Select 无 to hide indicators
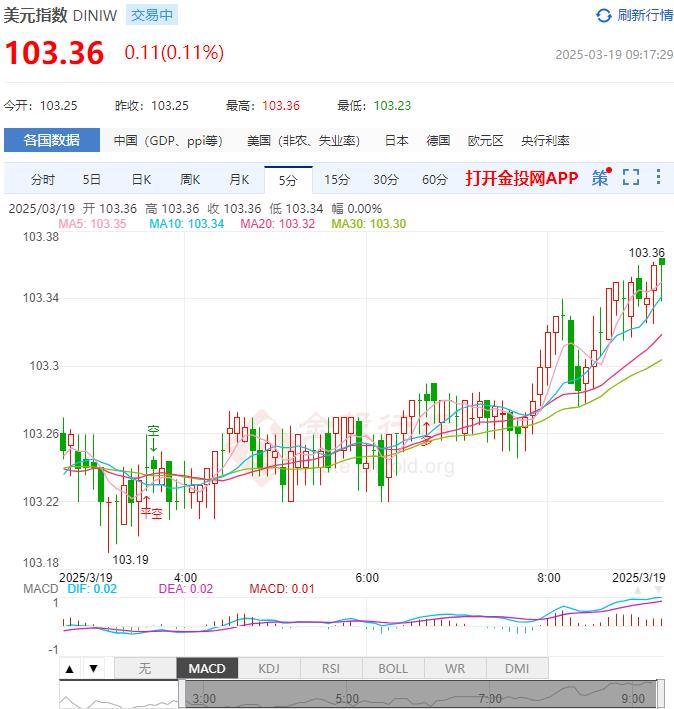Screen dimensions: 674x709 tap(145, 668)
